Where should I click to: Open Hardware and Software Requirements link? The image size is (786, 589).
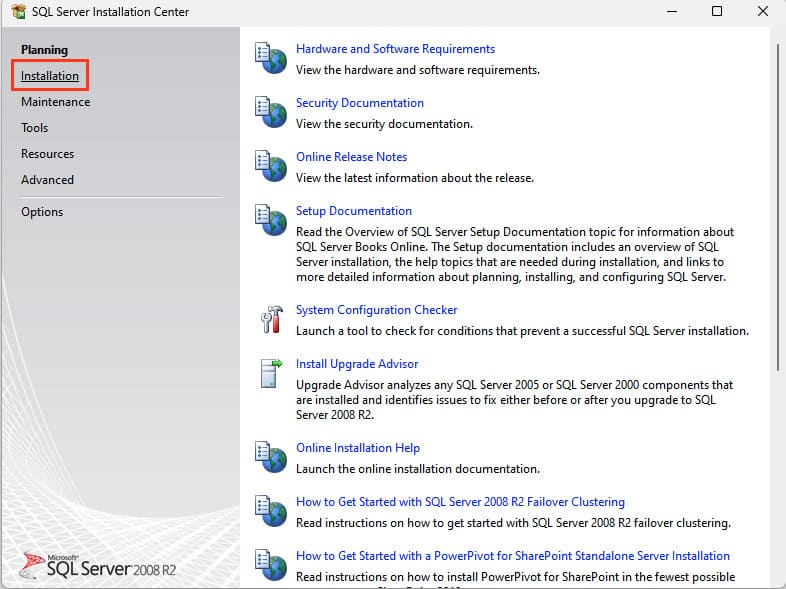[395, 49]
